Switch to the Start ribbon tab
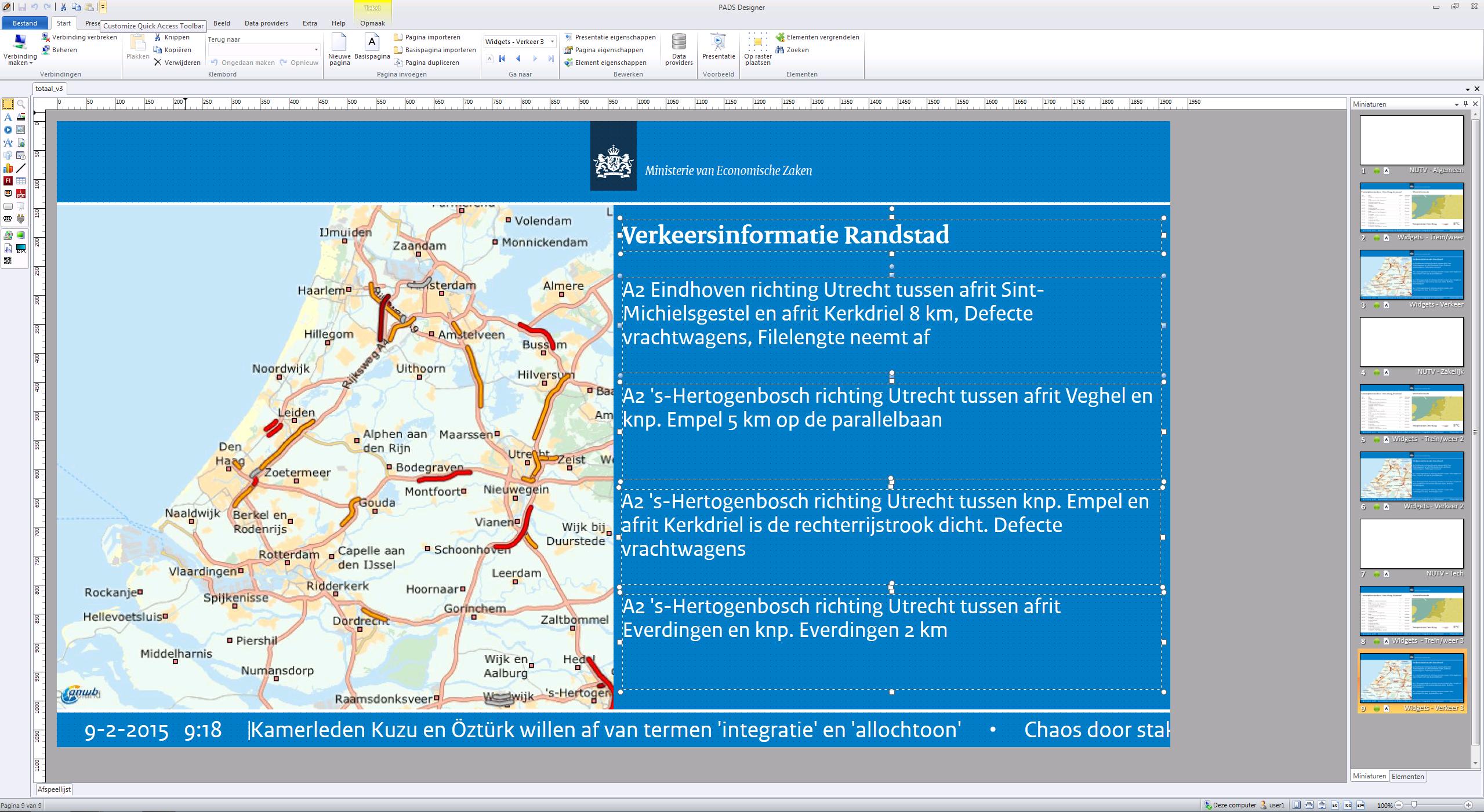This screenshot has height=812, width=1484. point(64,23)
